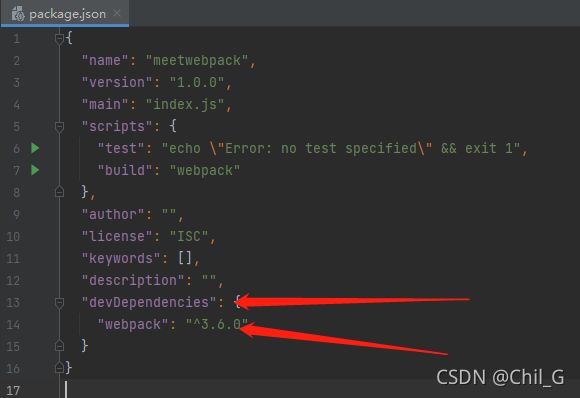Collapse the "devDependencies" block fold marker
580x398 pixels.
59,303
